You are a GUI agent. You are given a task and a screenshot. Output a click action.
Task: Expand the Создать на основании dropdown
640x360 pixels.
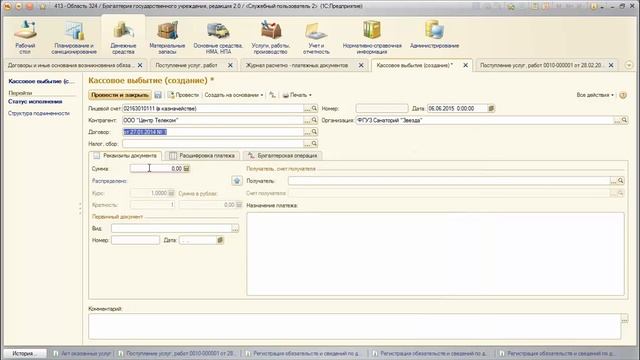tap(234, 95)
